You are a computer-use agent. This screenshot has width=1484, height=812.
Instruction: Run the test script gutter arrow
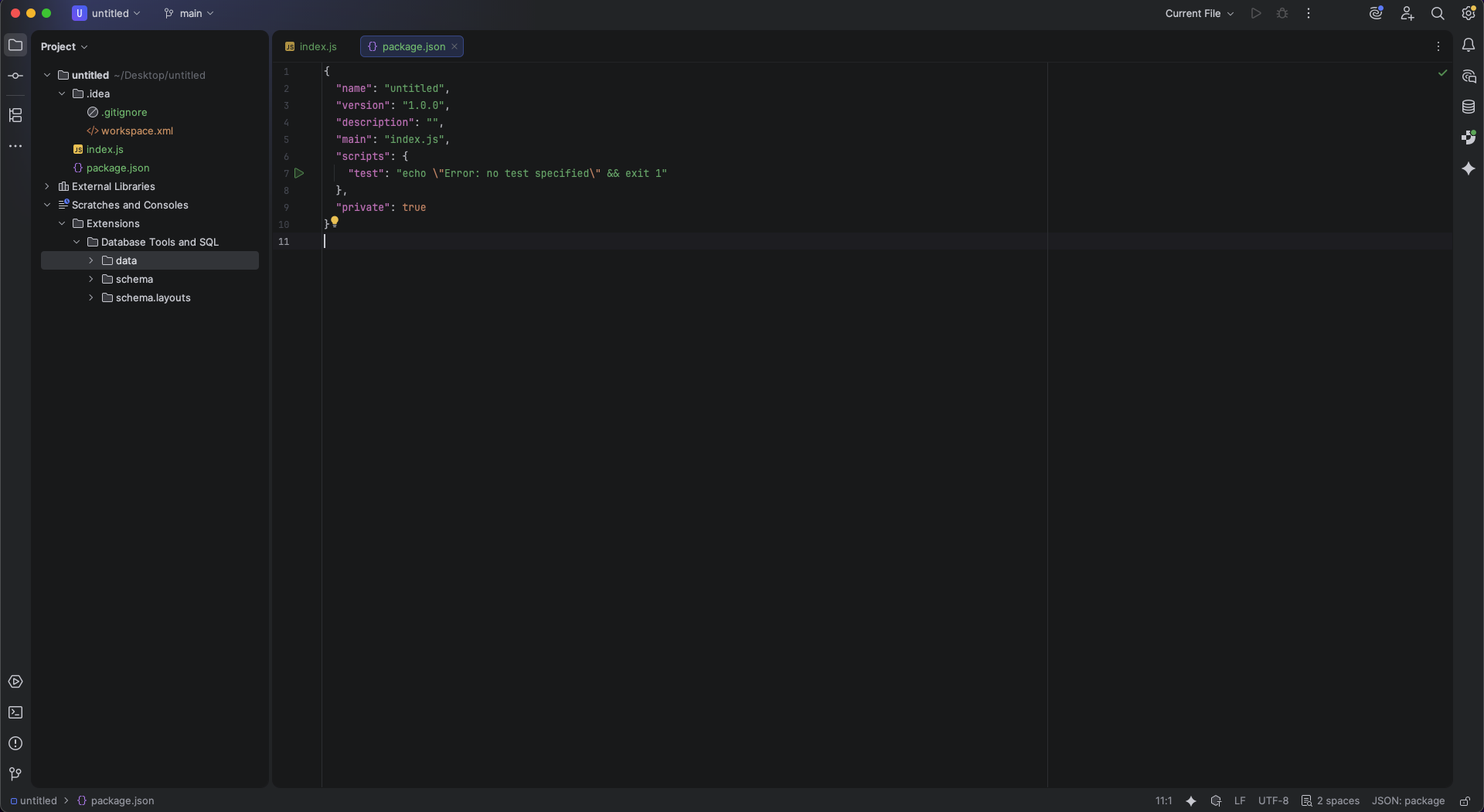click(x=299, y=173)
